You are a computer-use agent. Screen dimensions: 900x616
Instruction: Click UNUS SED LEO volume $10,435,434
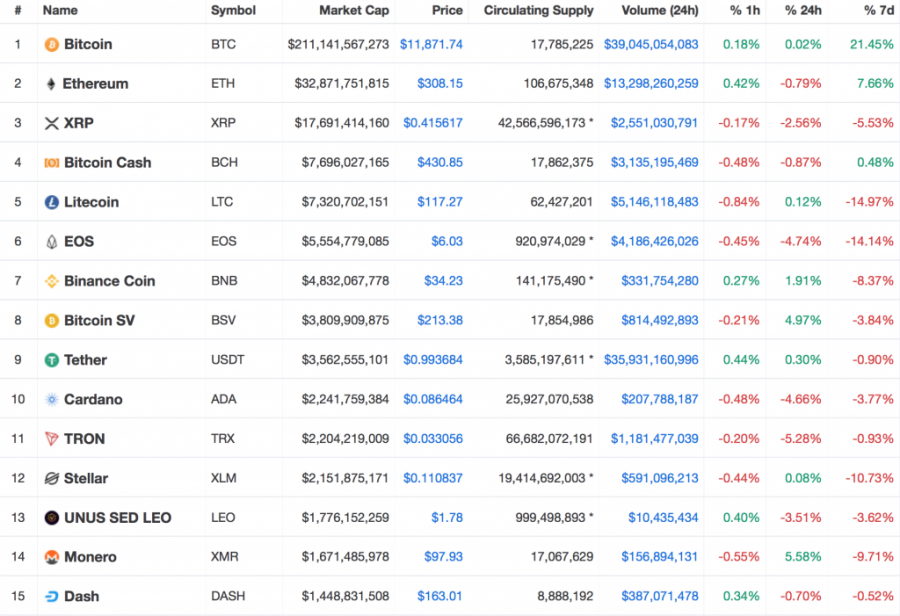pyautogui.click(x=663, y=518)
